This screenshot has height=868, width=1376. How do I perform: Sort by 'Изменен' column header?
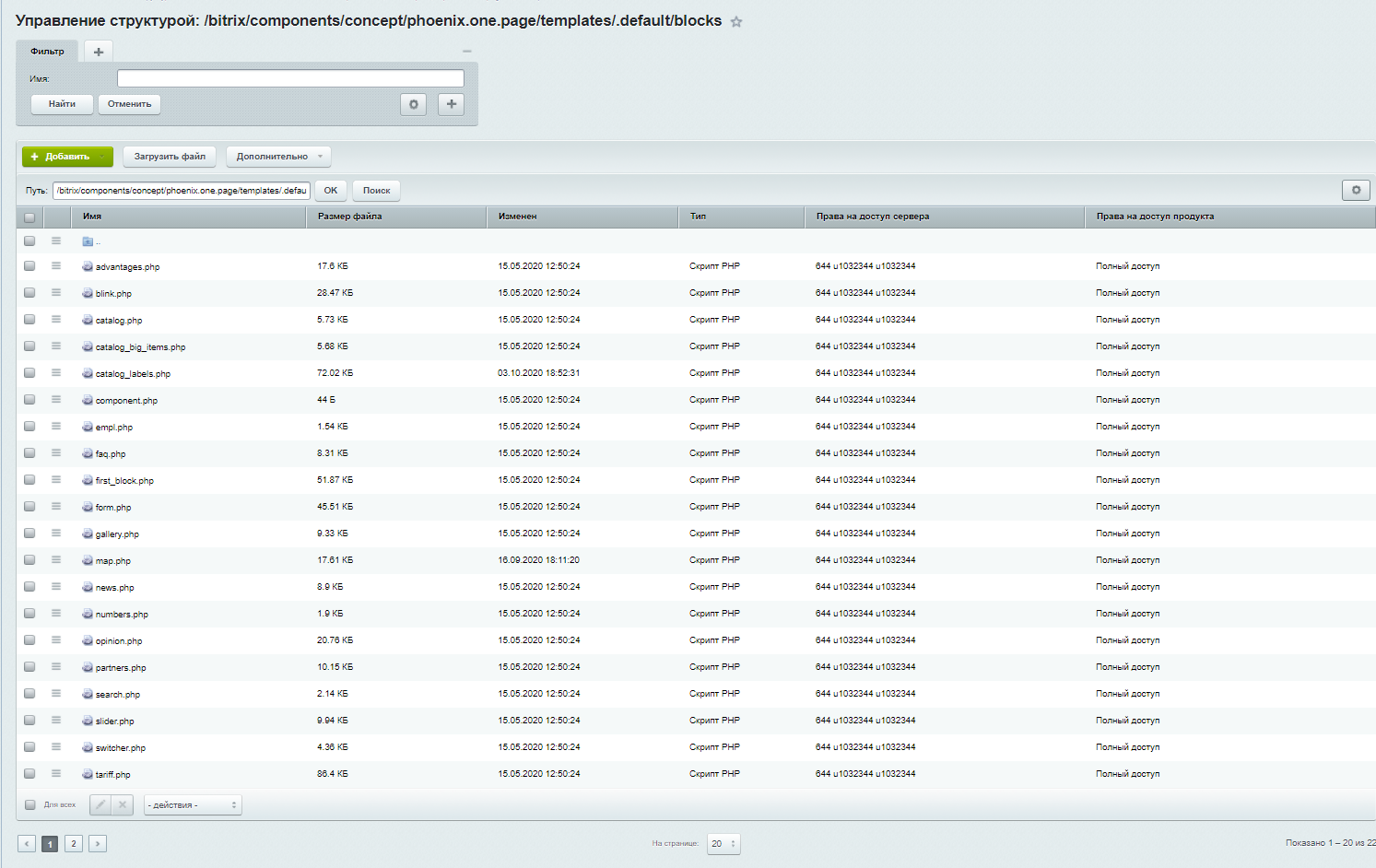click(x=582, y=217)
